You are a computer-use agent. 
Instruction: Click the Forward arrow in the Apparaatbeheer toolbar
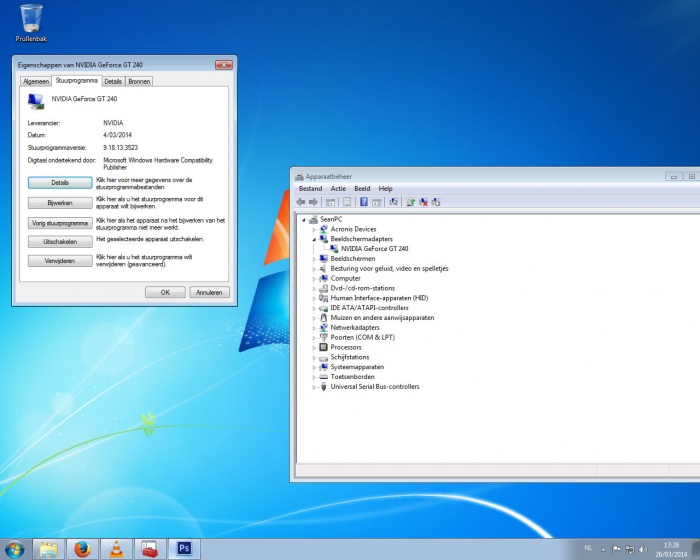[313, 202]
